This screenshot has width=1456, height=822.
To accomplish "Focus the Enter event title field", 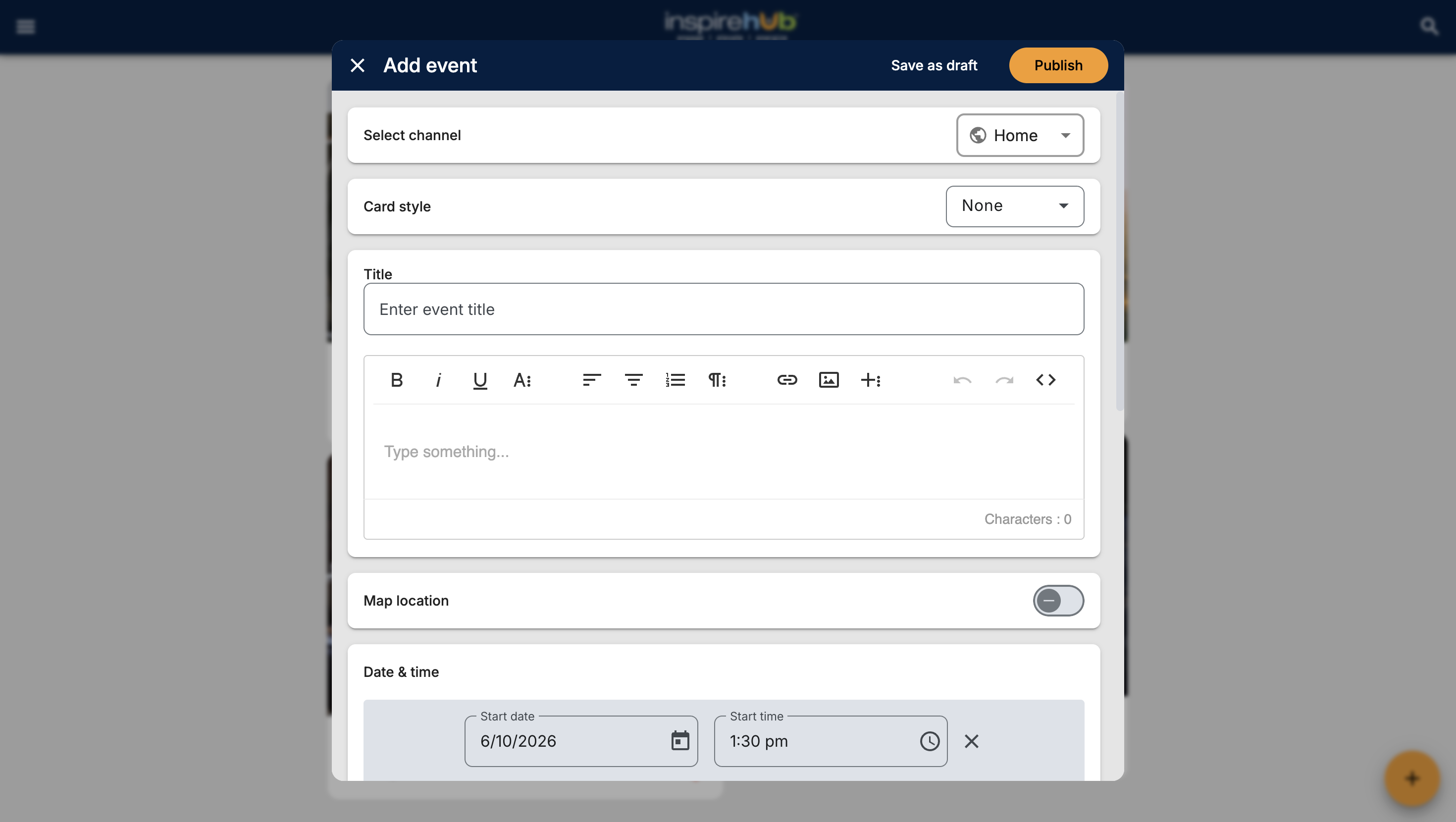I will click(x=724, y=309).
